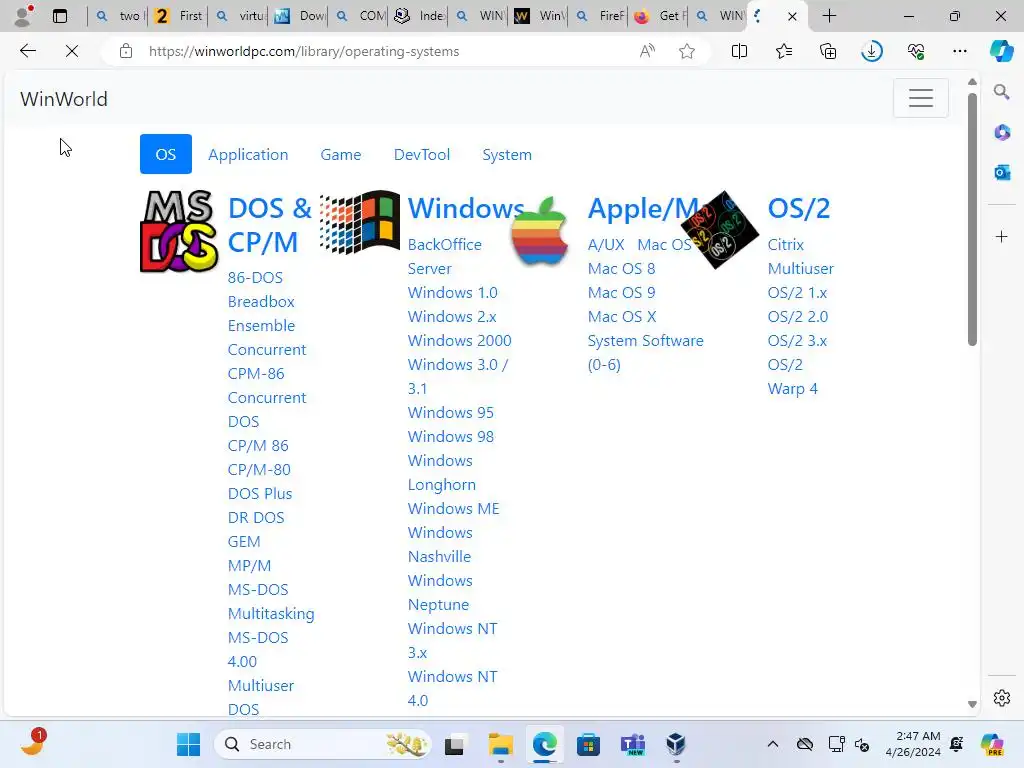The width and height of the screenshot is (1024, 768).
Task: Open the Windows 2000 link
Action: pos(460,341)
